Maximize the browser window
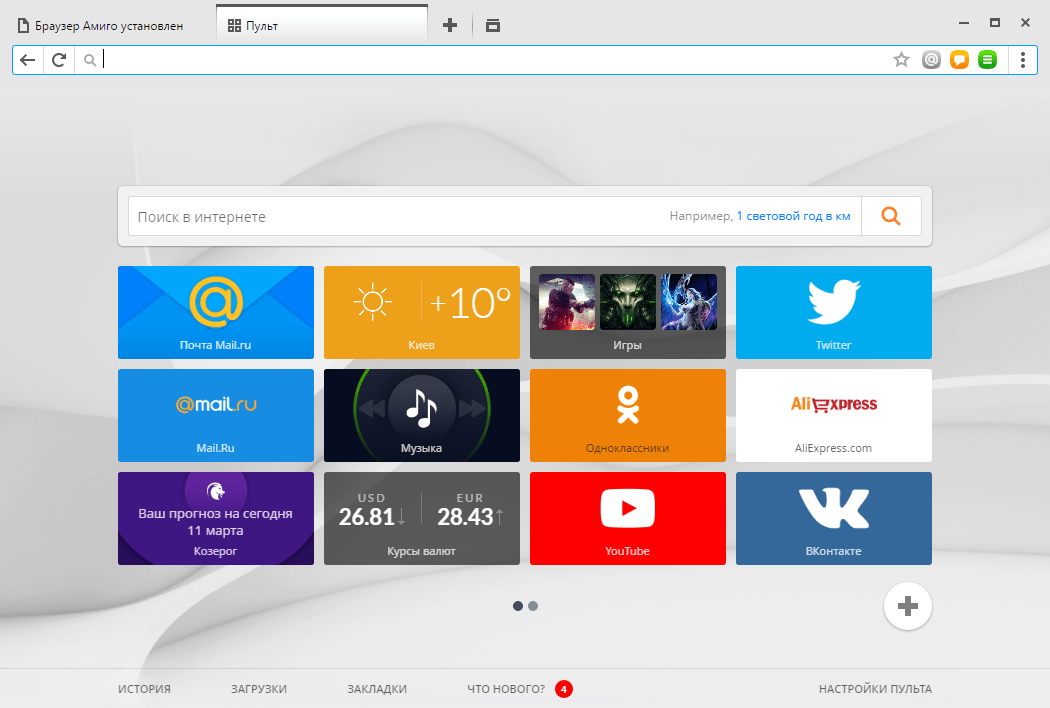Screen dimensions: 1050x708 click(x=995, y=23)
